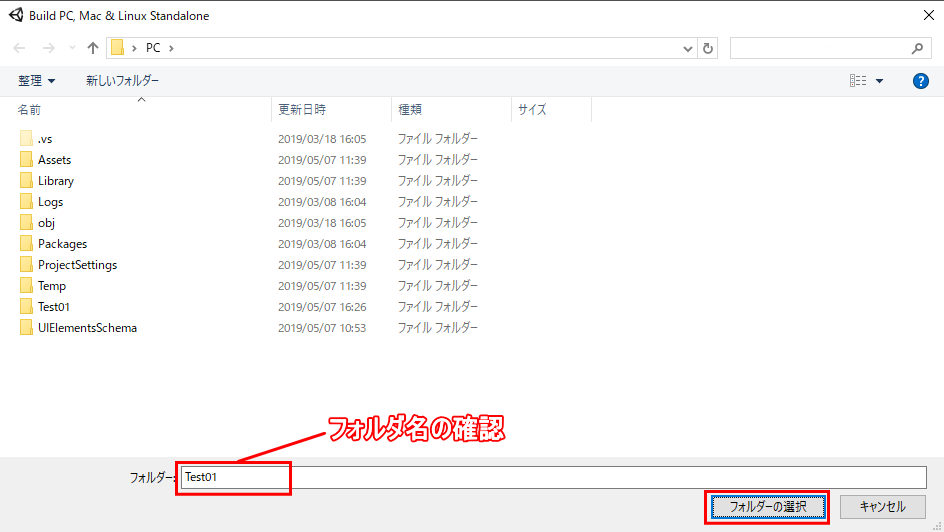Click the フォルダー name input field

point(554,477)
